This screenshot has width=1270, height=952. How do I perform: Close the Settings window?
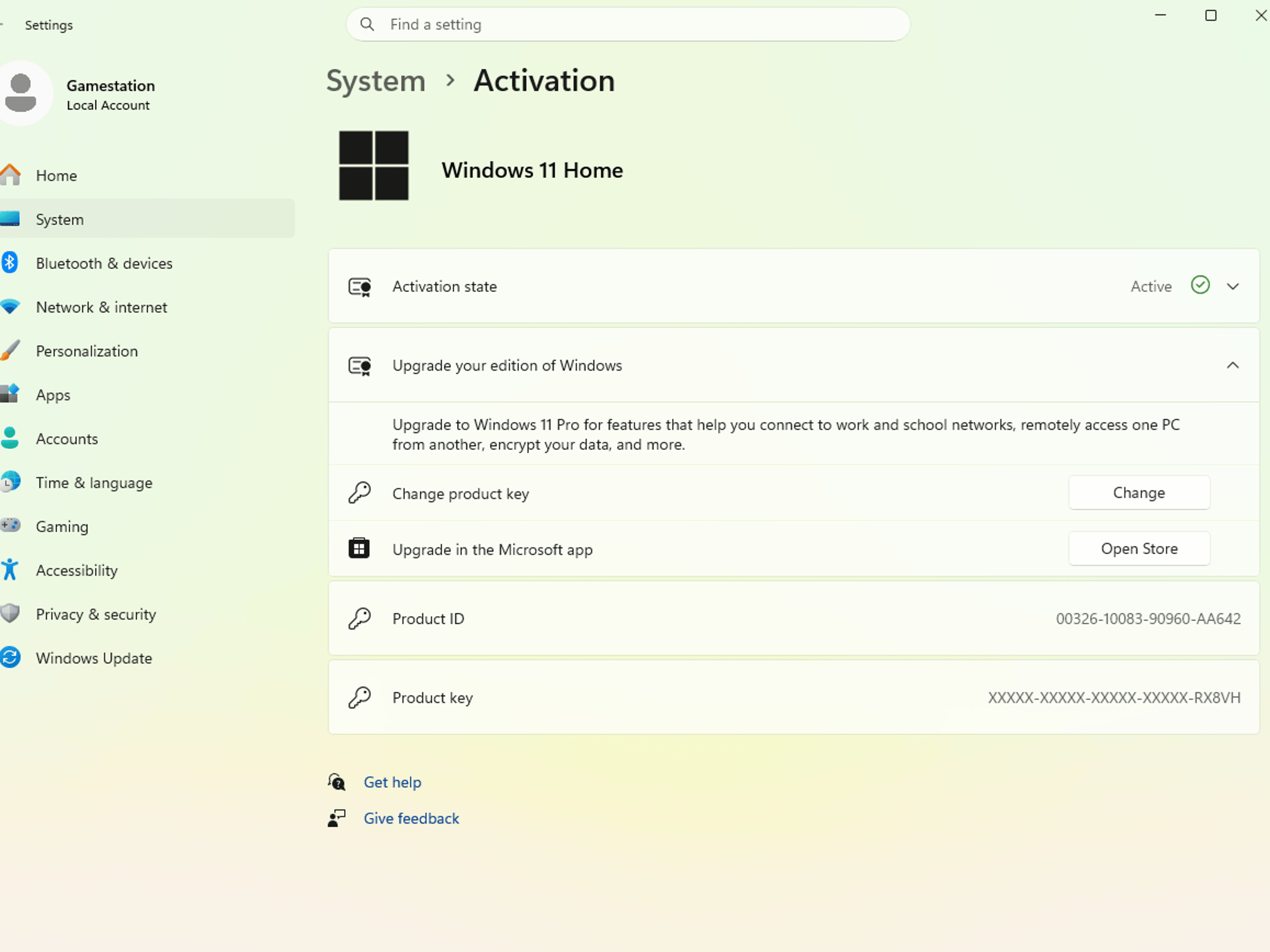click(1261, 15)
